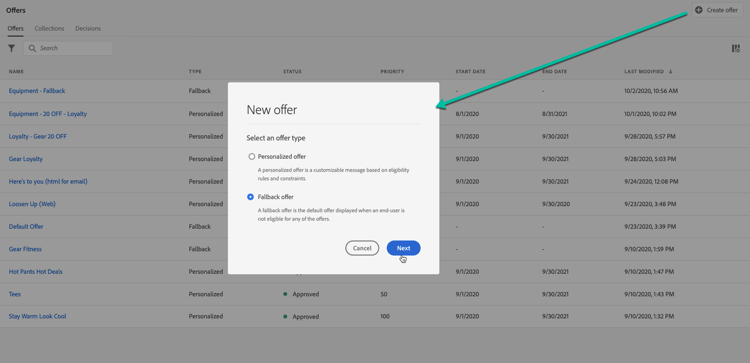Image resolution: width=750 pixels, height=363 pixels.
Task: Click the plus icon in Create offer
Action: [x=699, y=10]
